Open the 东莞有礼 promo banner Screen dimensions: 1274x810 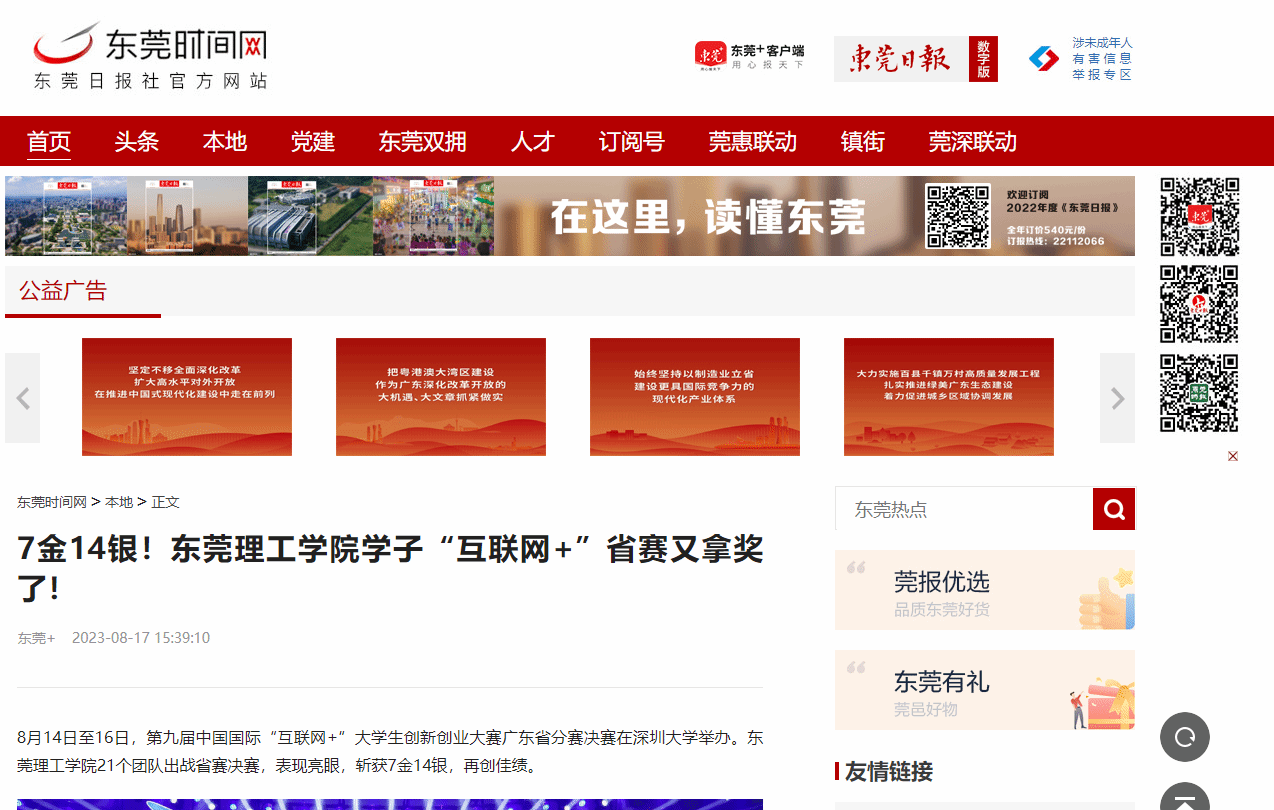coord(985,690)
